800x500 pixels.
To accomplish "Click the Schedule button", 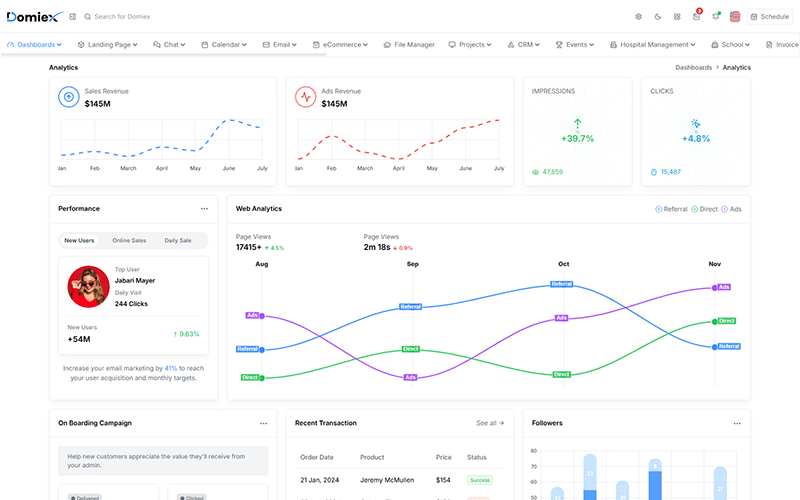I will (769, 17).
